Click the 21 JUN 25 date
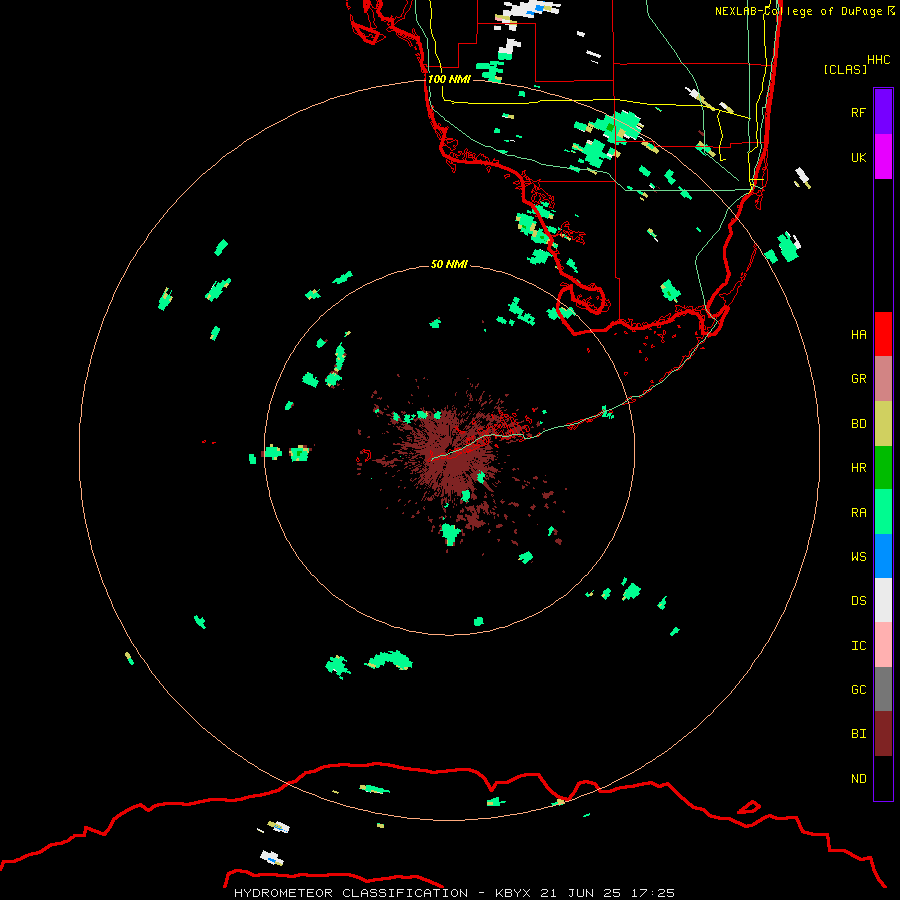Image resolution: width=900 pixels, height=900 pixels. (585, 893)
